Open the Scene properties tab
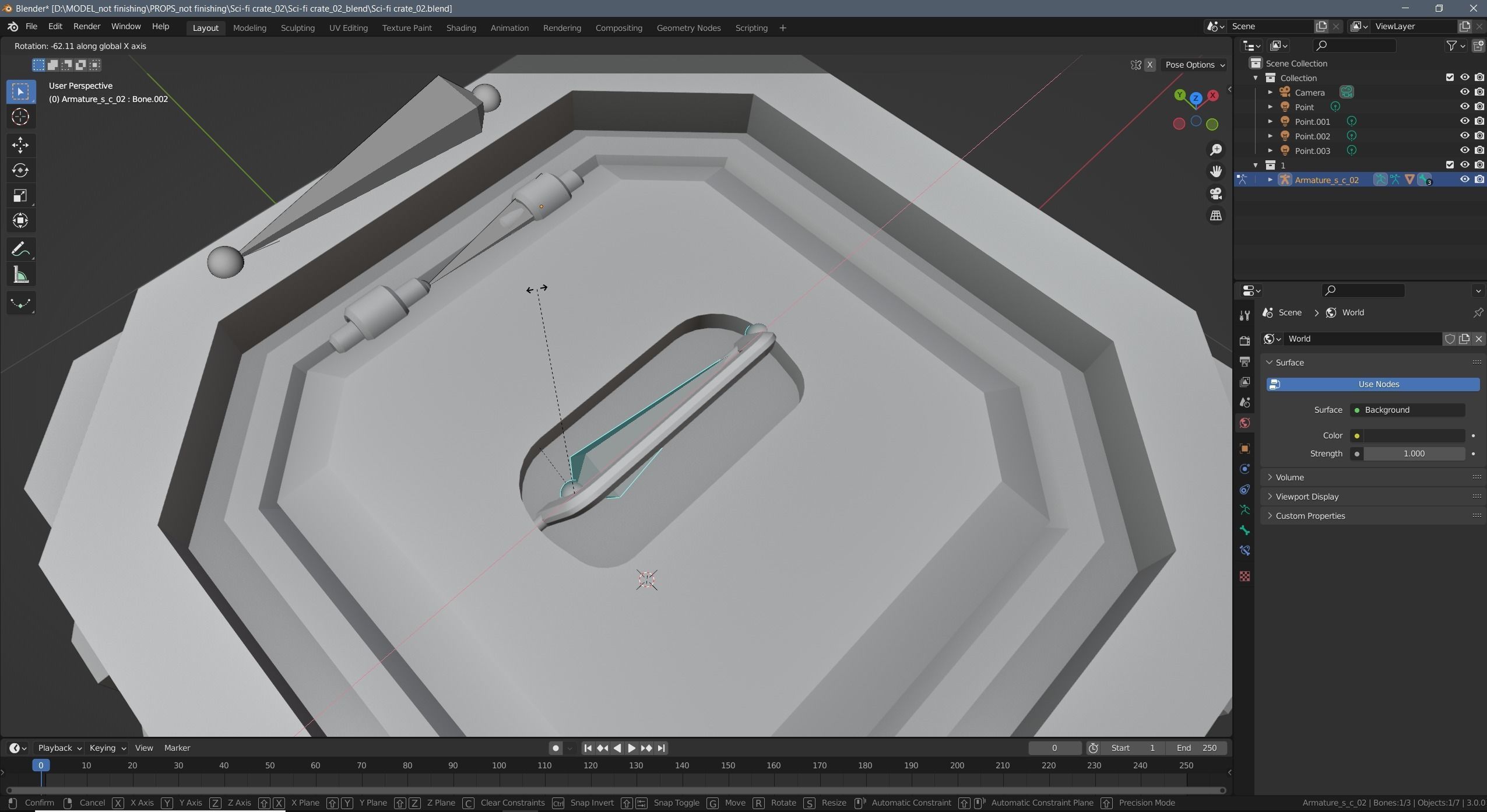The height and width of the screenshot is (812, 1487). pyautogui.click(x=1245, y=403)
